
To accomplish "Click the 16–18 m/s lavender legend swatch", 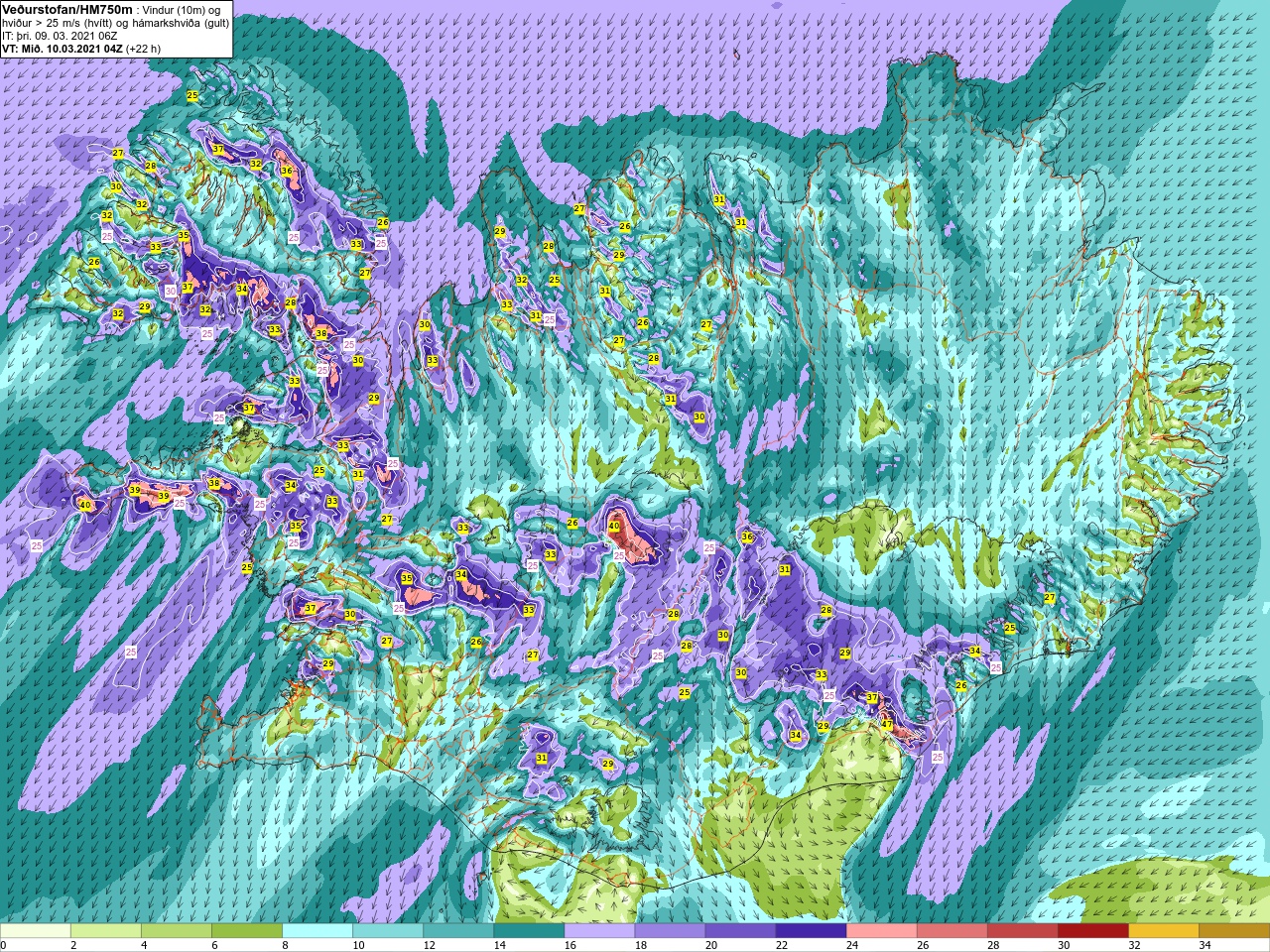I will coord(599,931).
